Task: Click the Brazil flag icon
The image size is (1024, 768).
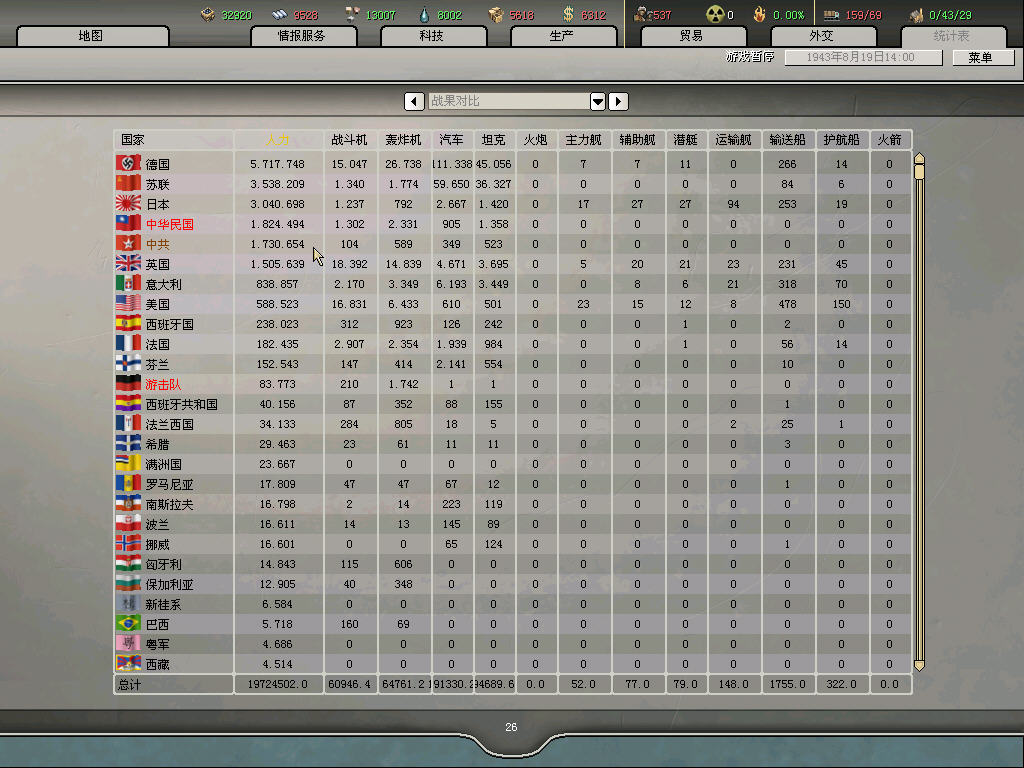Action: [128, 624]
